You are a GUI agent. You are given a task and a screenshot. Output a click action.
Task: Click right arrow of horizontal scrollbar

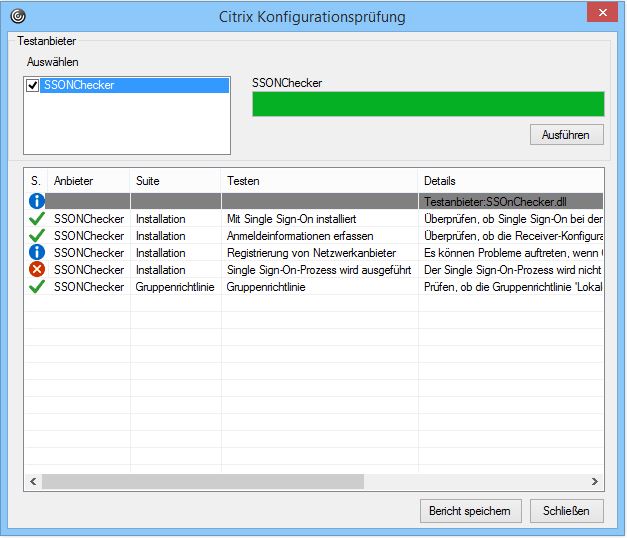click(x=596, y=481)
